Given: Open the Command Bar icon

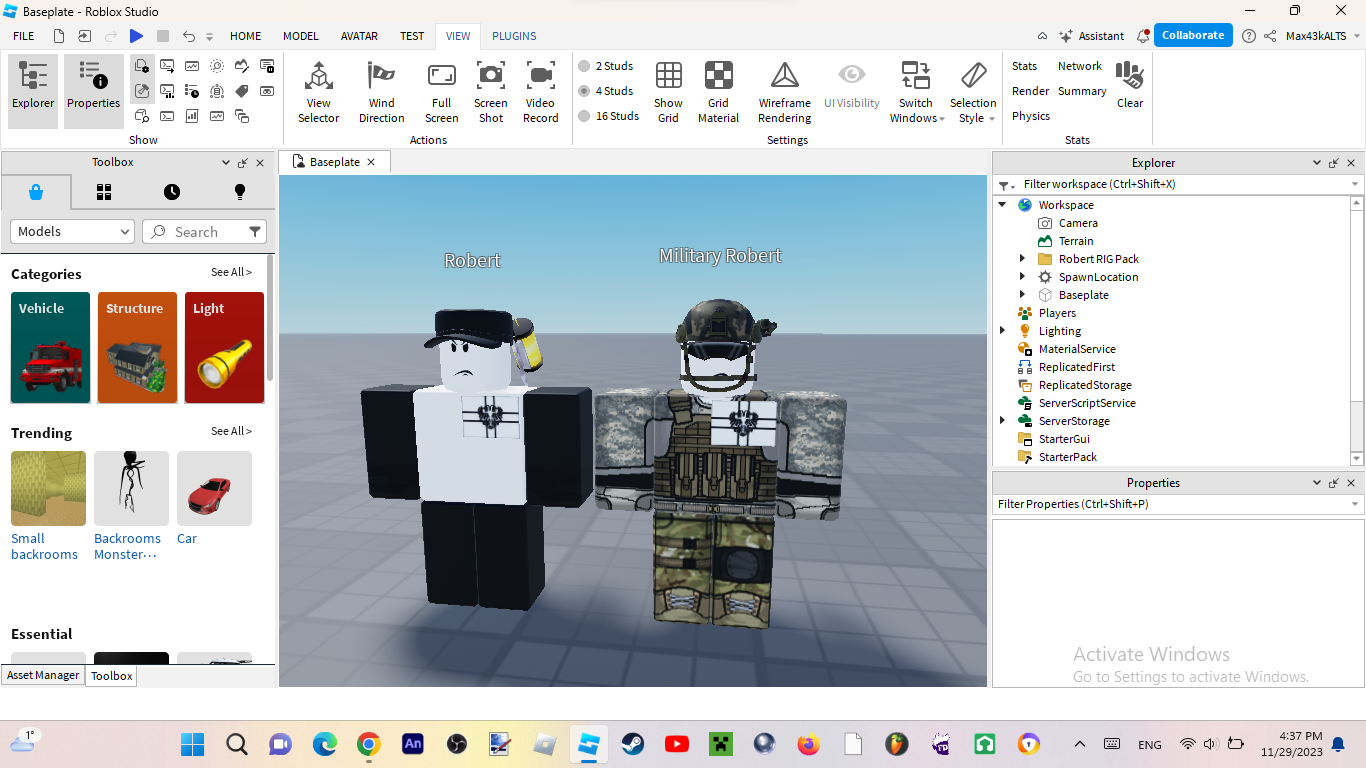Looking at the screenshot, I should pos(167,116).
